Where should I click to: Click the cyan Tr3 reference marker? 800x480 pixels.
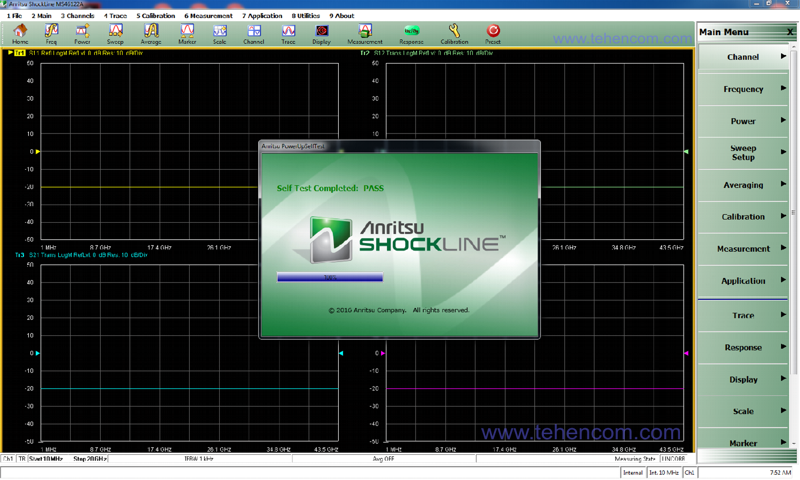(38, 353)
